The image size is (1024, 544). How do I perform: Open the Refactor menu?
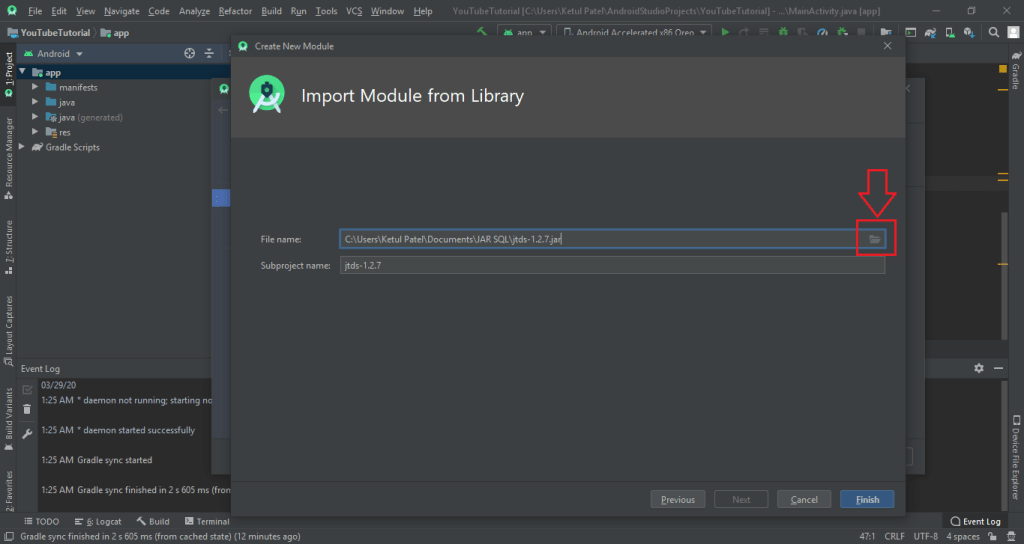(x=235, y=11)
